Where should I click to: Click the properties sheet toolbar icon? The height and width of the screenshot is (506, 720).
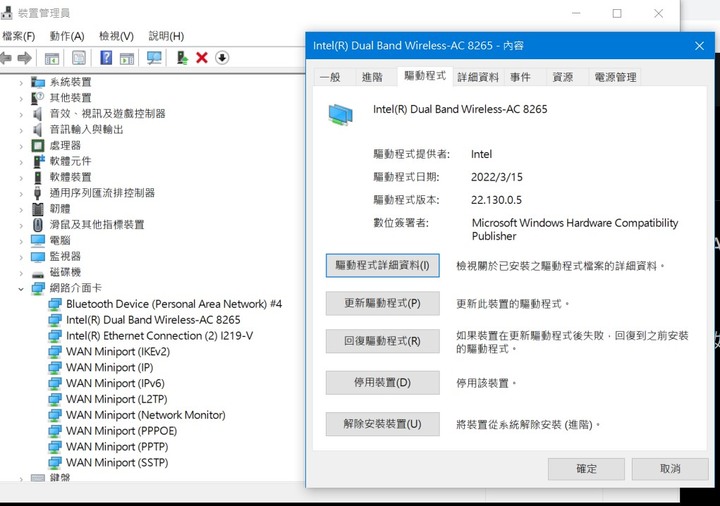(x=79, y=58)
